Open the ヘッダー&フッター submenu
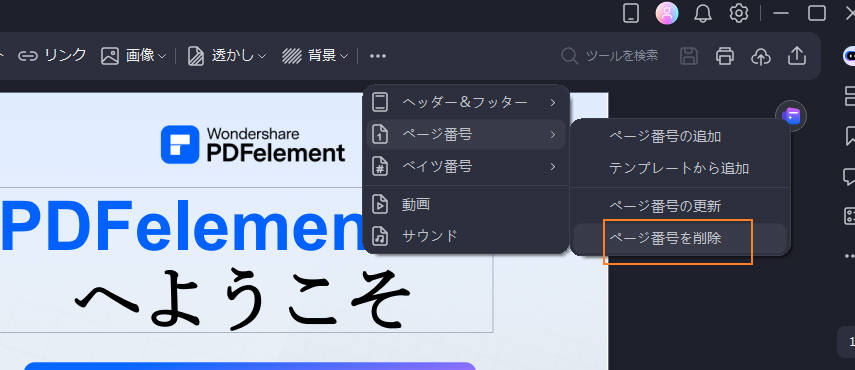This screenshot has width=855, height=370. tap(466, 102)
